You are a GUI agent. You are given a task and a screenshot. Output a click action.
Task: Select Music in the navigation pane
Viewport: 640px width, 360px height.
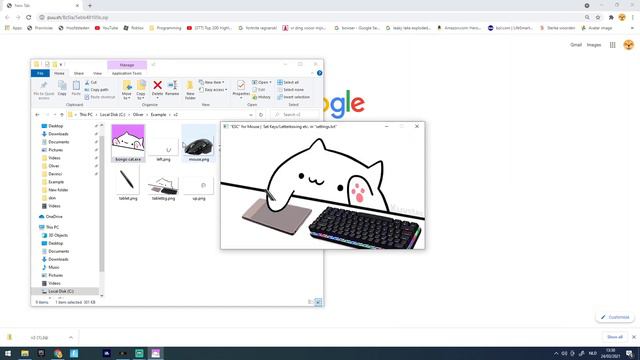point(50,267)
